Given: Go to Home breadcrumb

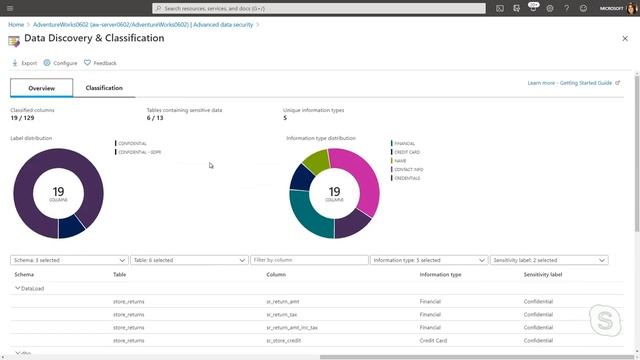Looking at the screenshot, I should coord(16,24).
